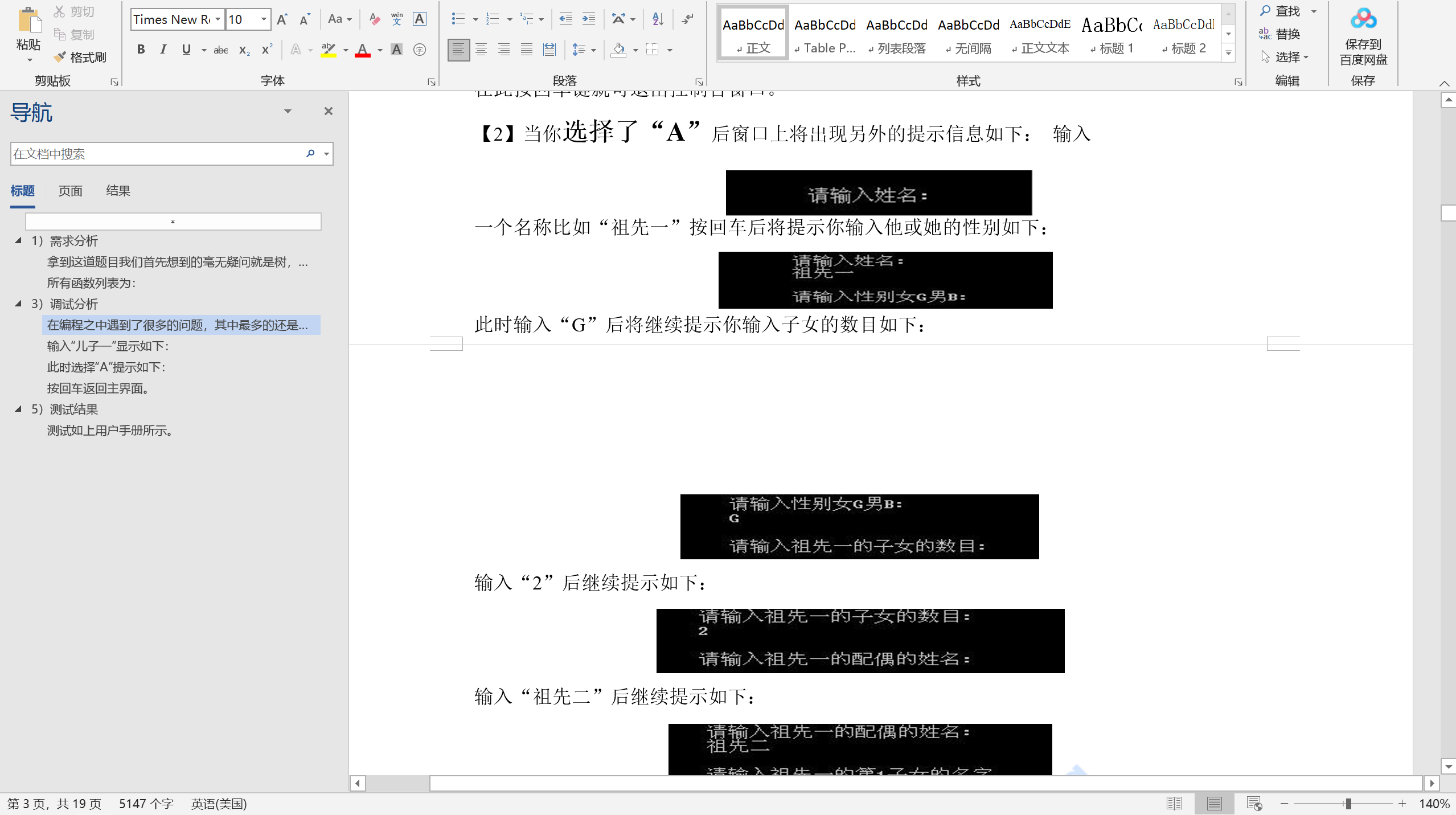Apply the 标题 1 style
Screen dimensions: 1456x815
pyautogui.click(x=1112, y=33)
